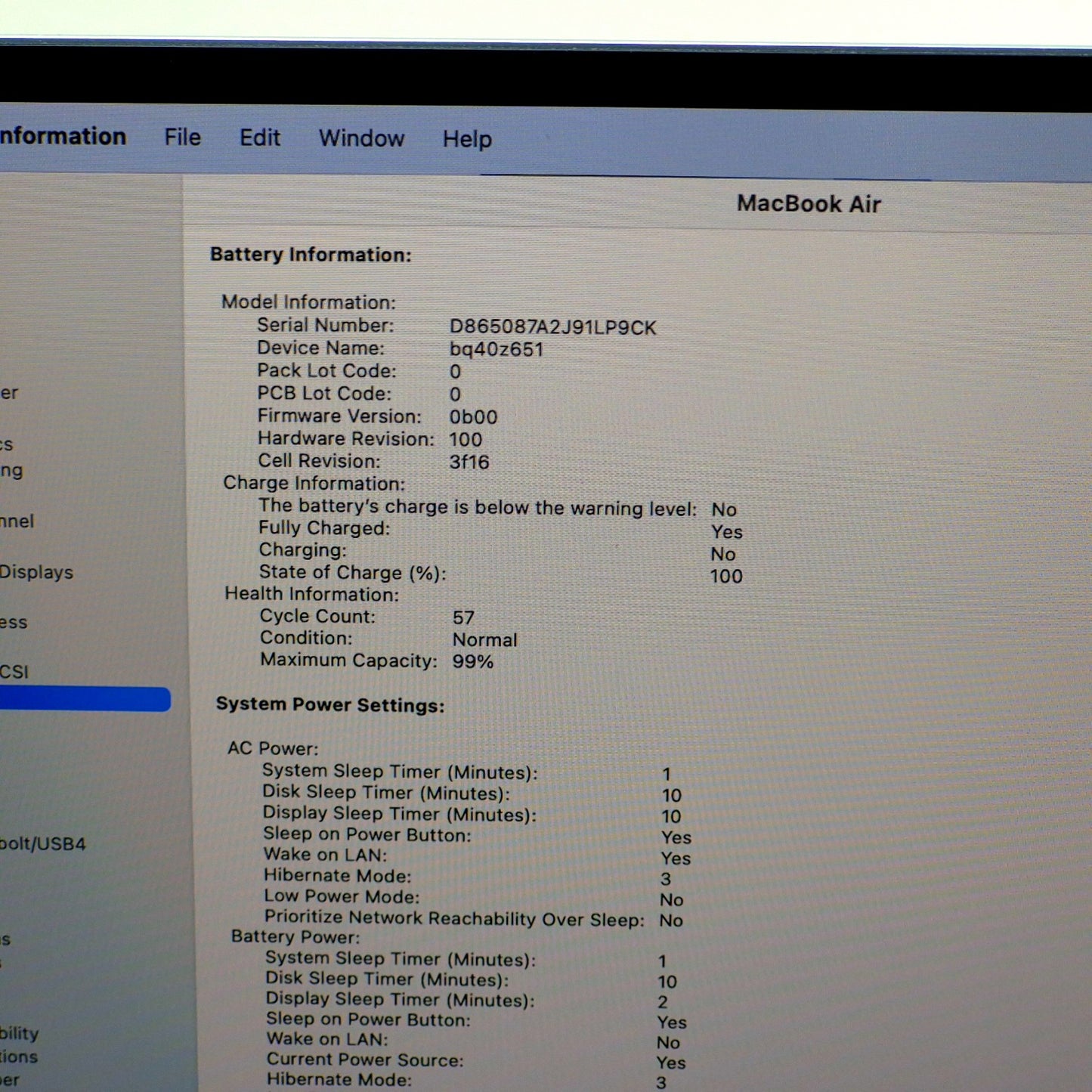Click the "State of Charge (%):" label
The height and width of the screenshot is (1092, 1092).
pyautogui.click(x=352, y=573)
